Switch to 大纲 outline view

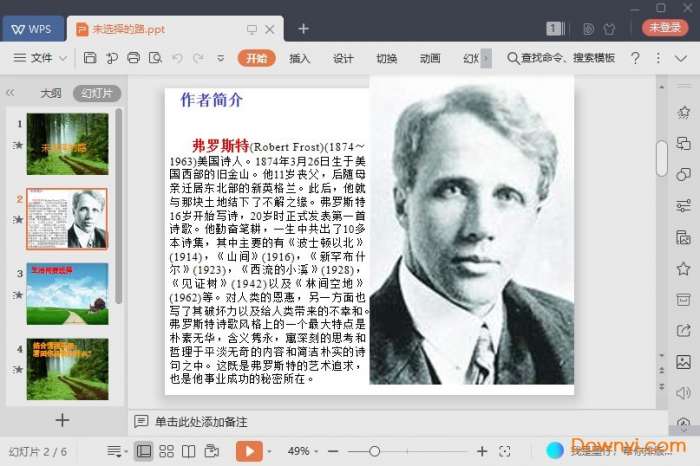click(51, 93)
